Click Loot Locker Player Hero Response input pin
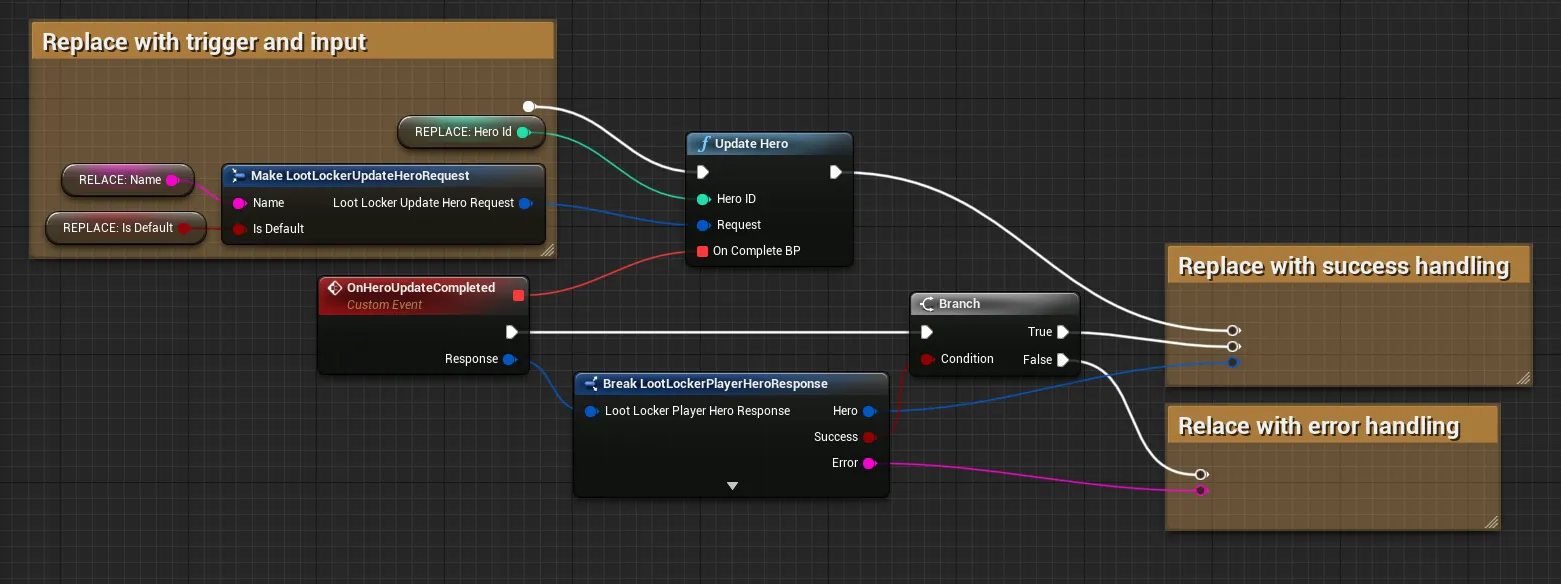The width and height of the screenshot is (1561, 584). [592, 411]
